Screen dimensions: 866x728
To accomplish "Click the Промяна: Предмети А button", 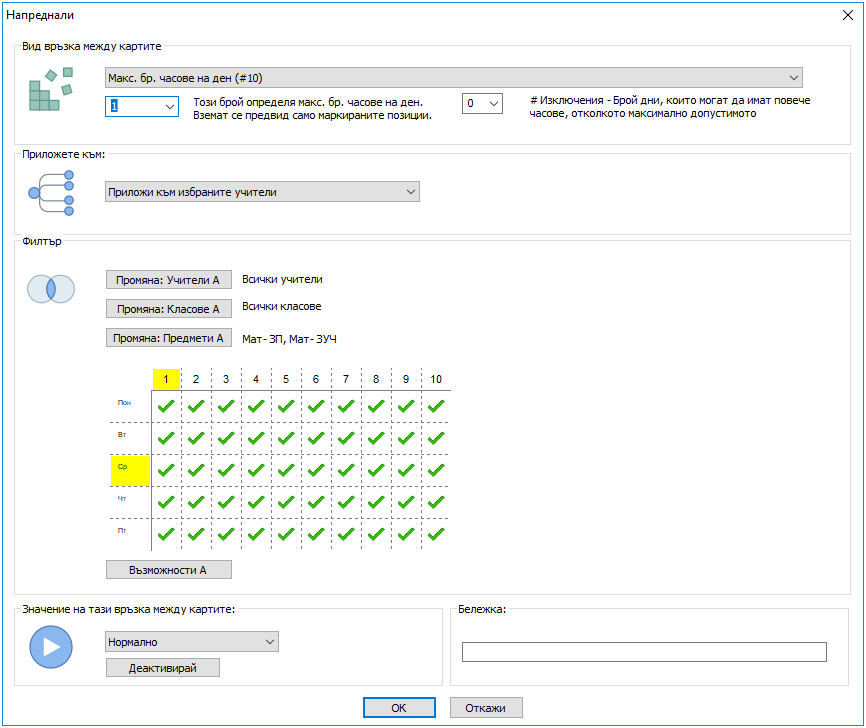I will pyautogui.click(x=168, y=338).
